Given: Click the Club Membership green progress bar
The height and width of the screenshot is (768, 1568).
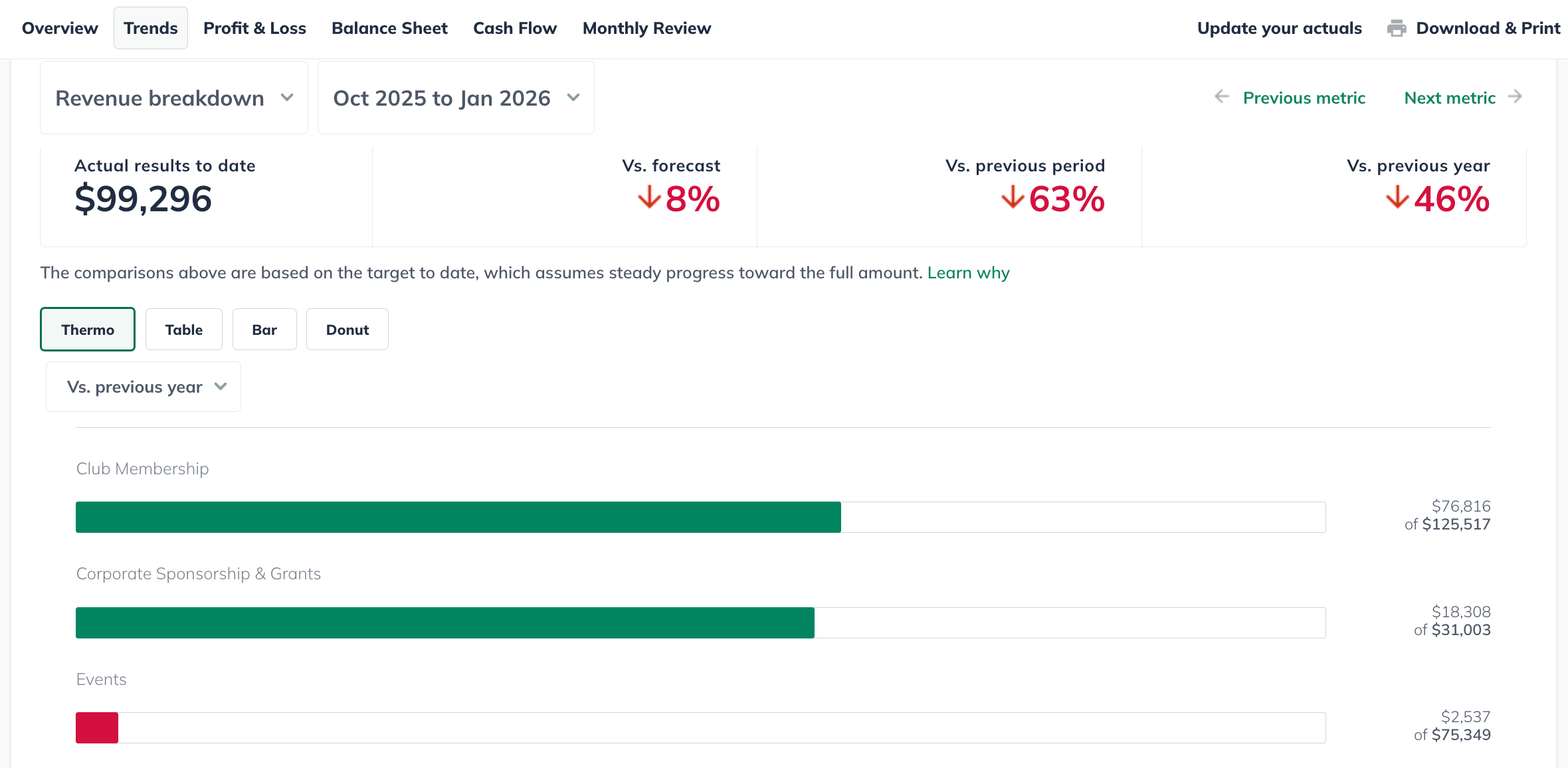Looking at the screenshot, I should coord(458,517).
